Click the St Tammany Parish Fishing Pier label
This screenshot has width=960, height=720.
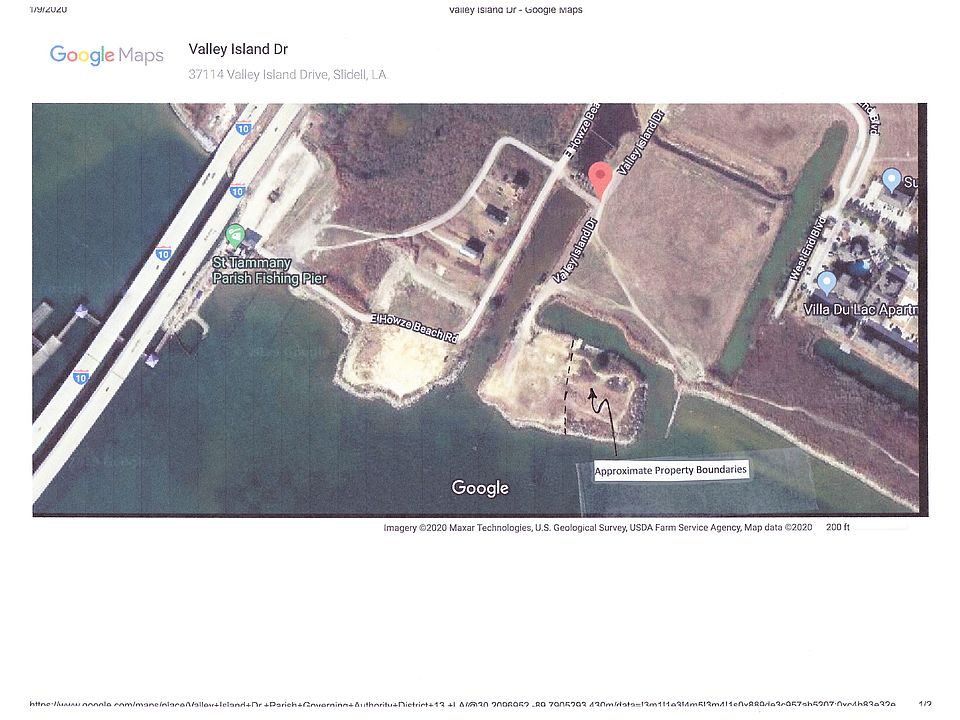pyautogui.click(x=269, y=271)
